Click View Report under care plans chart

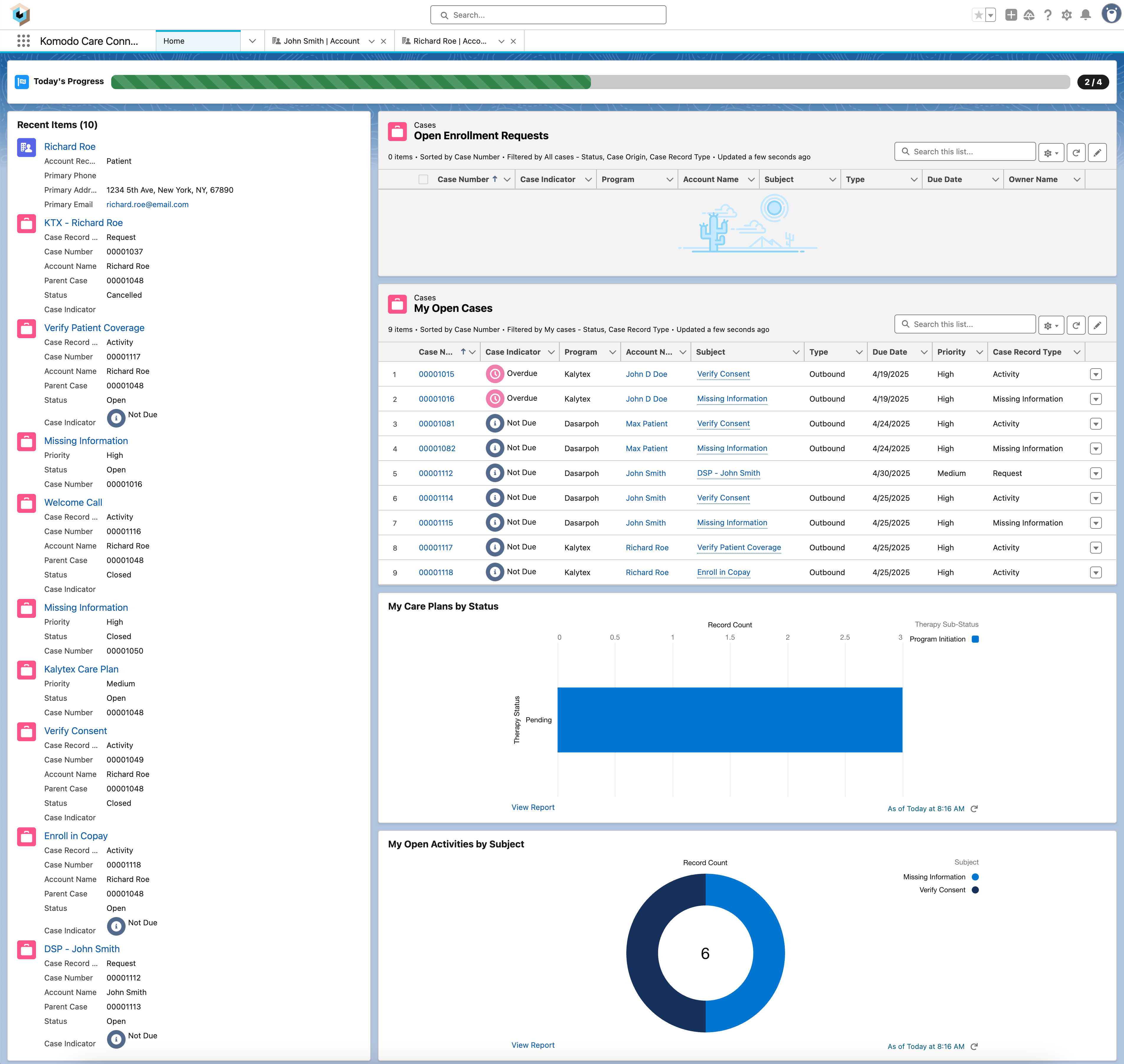tap(532, 807)
